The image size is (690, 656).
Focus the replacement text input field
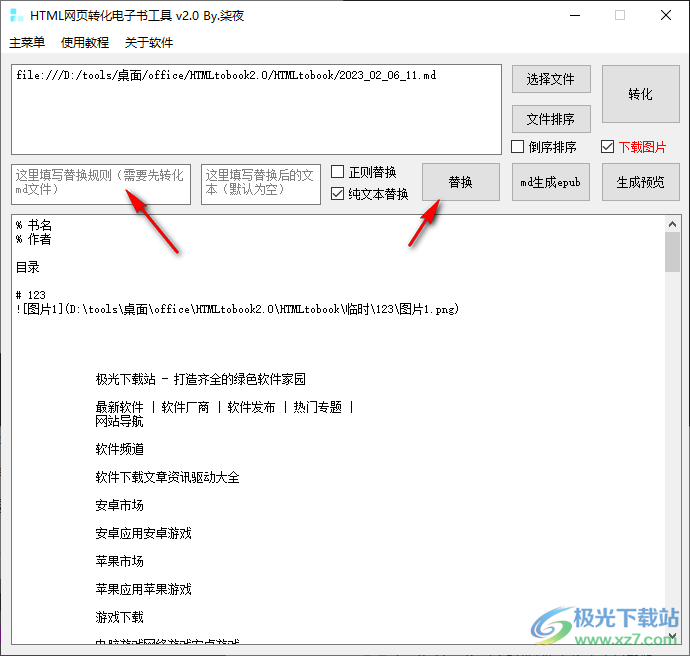[x=261, y=184]
